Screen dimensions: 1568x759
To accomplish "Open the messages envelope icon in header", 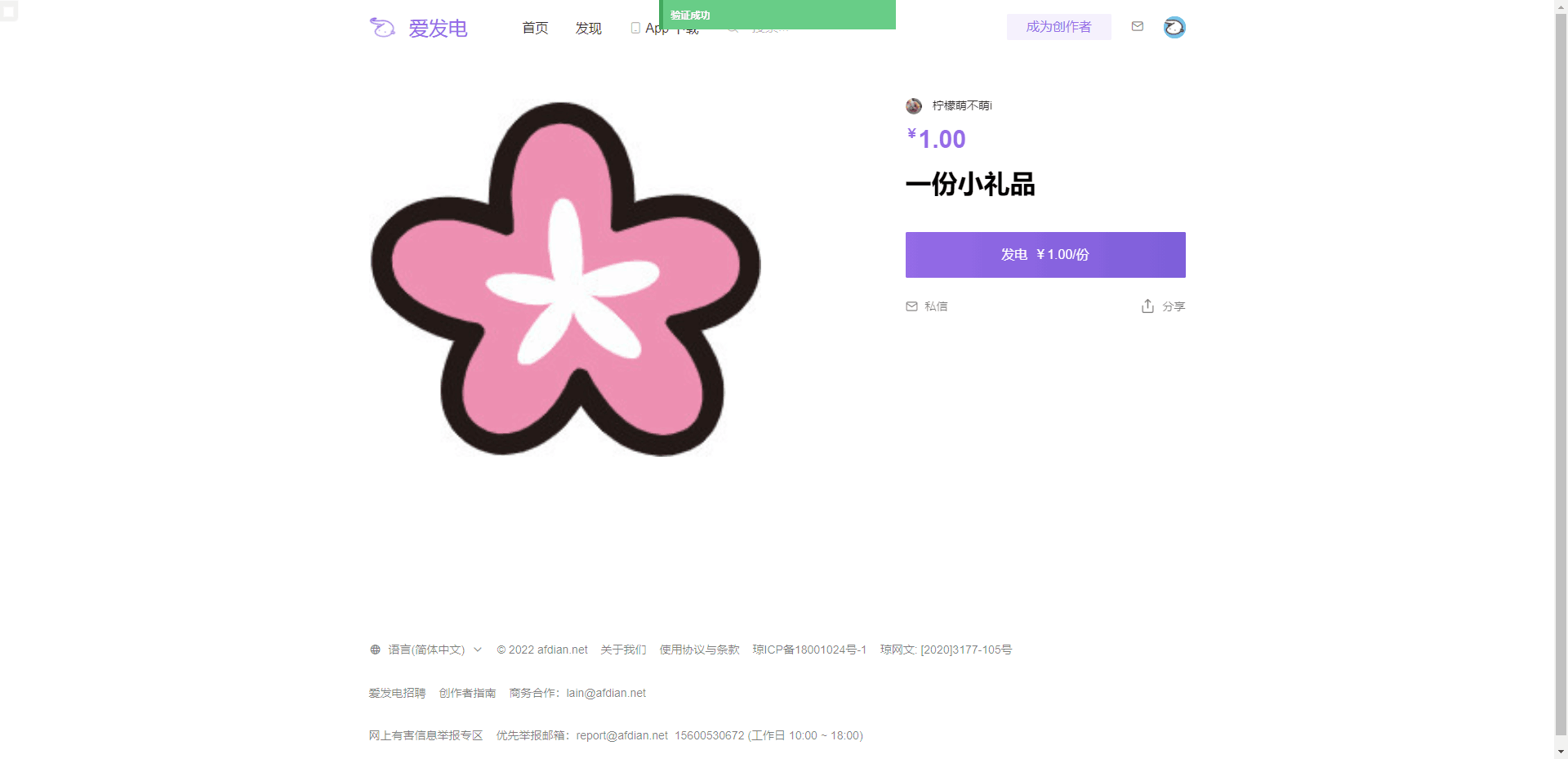I will (1137, 27).
